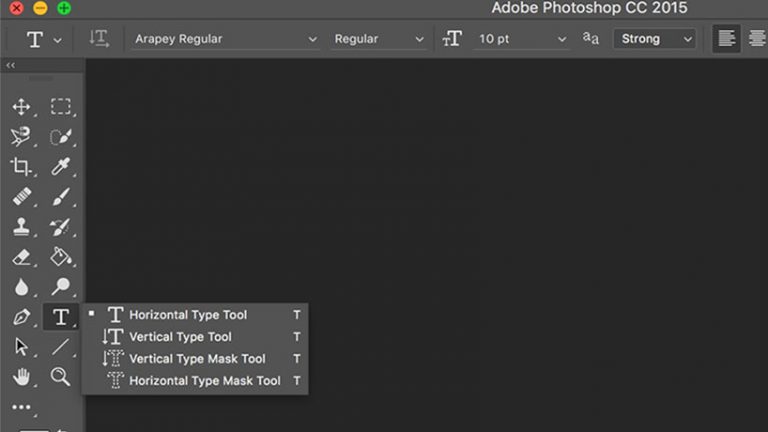Choose the Blur droplet tool
This screenshot has height=432, width=768.
click(22, 287)
